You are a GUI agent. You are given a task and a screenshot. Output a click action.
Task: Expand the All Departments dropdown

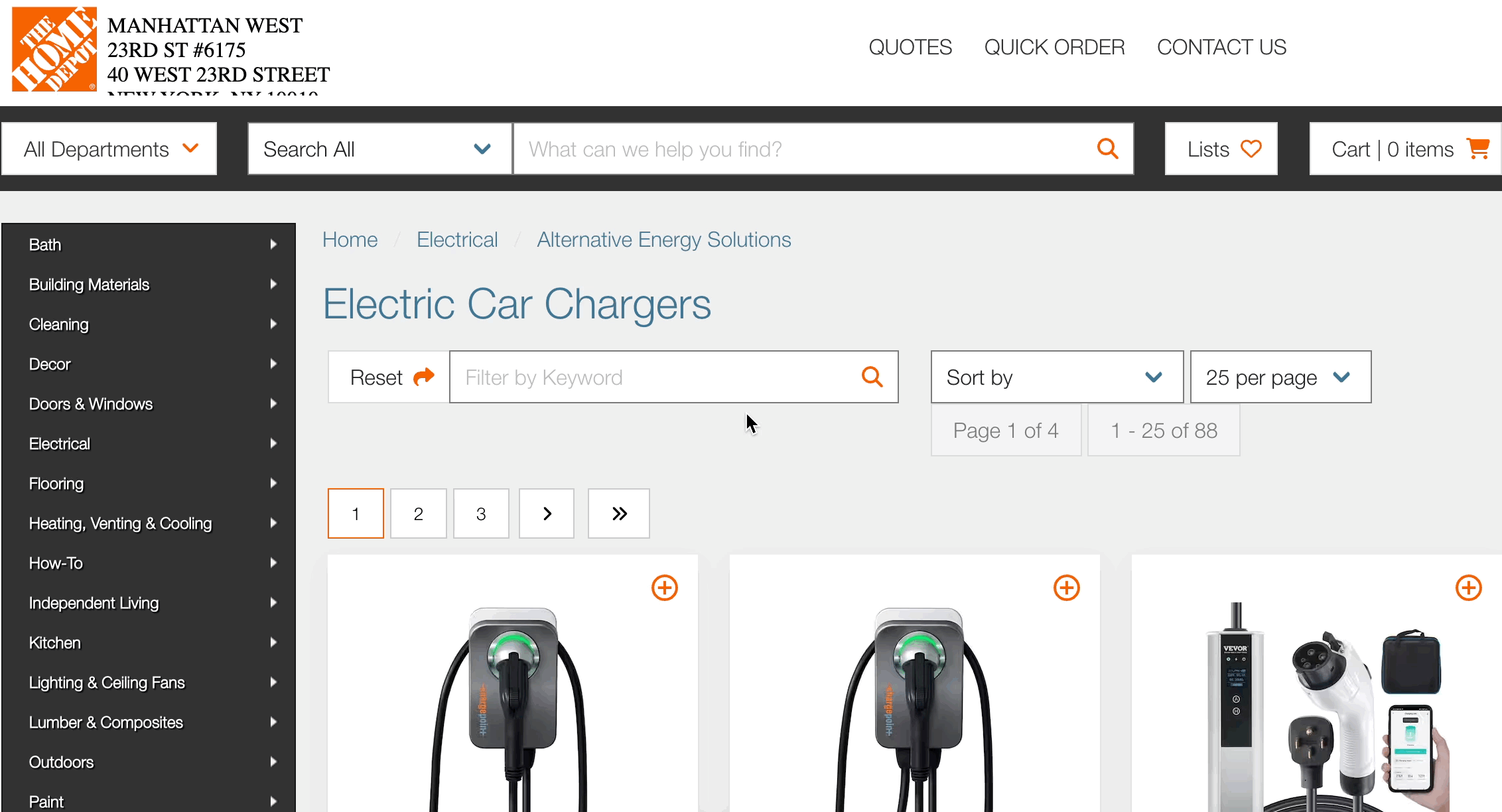click(110, 149)
